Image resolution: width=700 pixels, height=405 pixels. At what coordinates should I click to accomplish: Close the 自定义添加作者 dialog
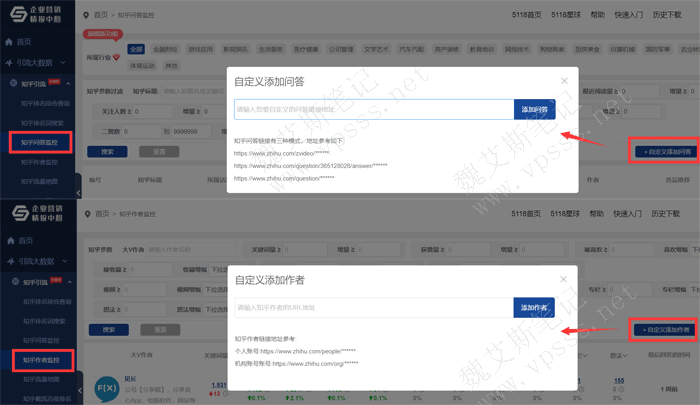point(564,279)
